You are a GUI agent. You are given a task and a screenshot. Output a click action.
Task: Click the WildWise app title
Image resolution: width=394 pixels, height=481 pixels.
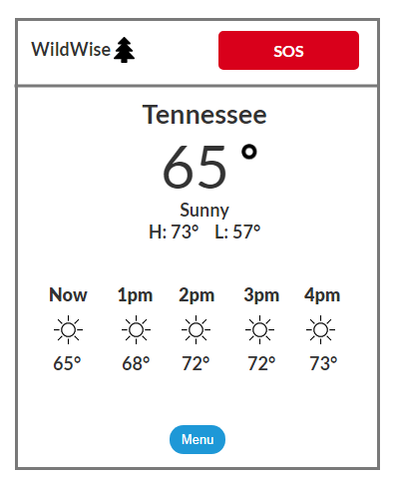pyautogui.click(x=71, y=49)
